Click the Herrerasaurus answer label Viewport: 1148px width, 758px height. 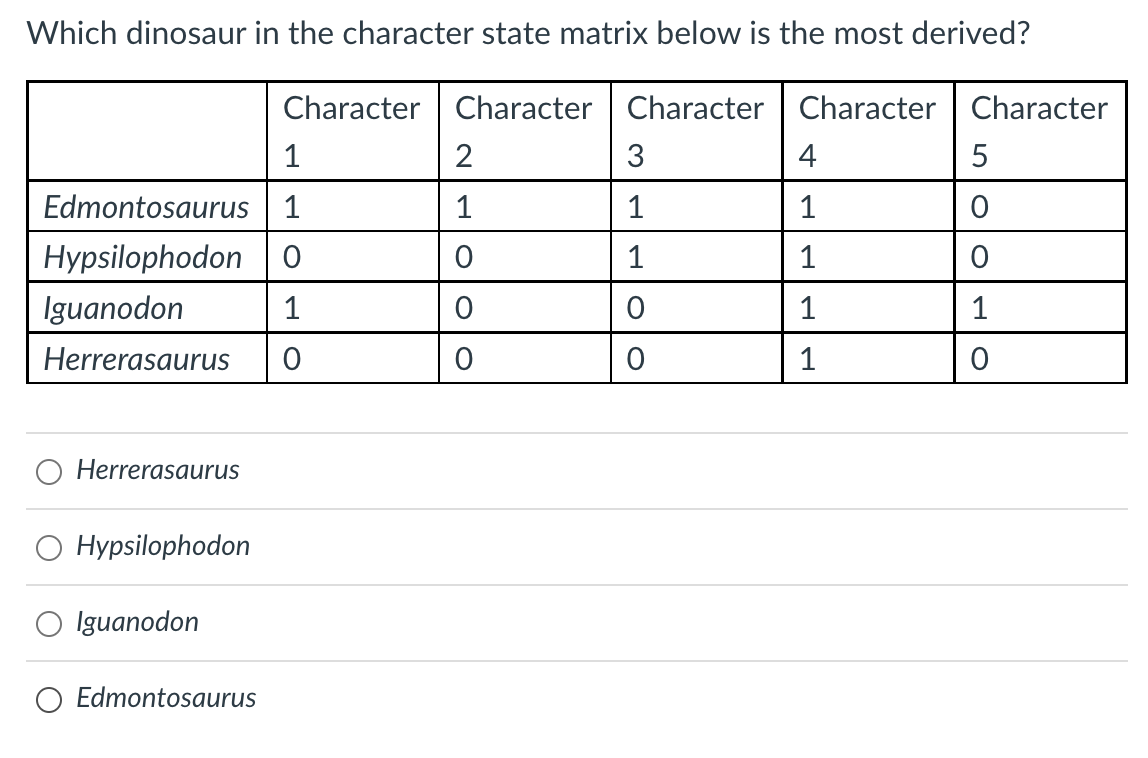157,470
